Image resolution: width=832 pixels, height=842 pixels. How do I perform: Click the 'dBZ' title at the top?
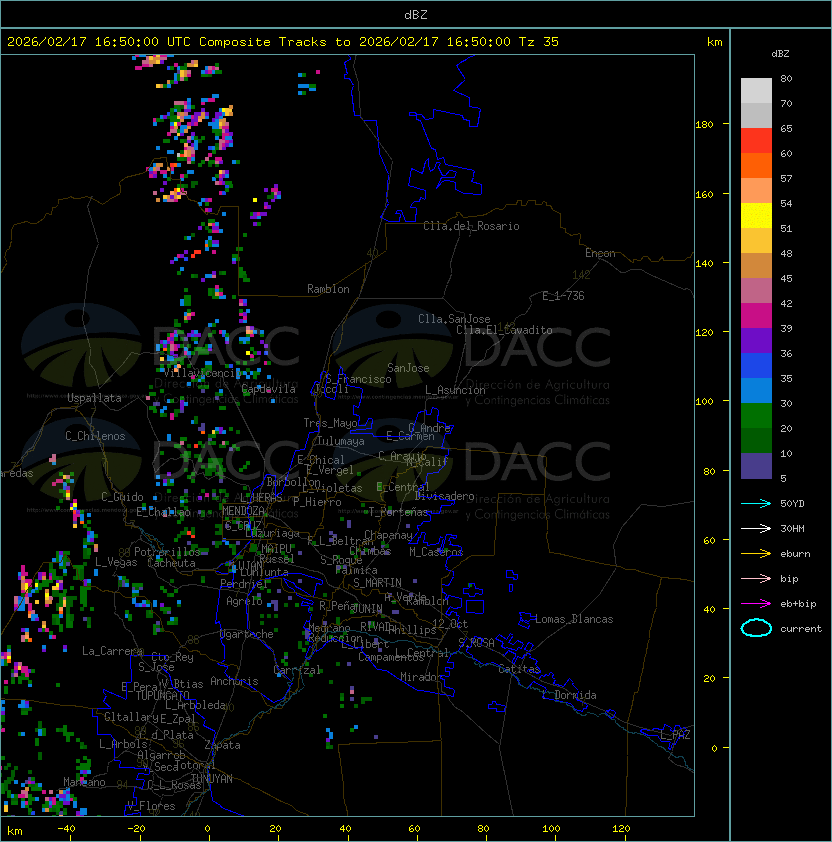click(416, 15)
